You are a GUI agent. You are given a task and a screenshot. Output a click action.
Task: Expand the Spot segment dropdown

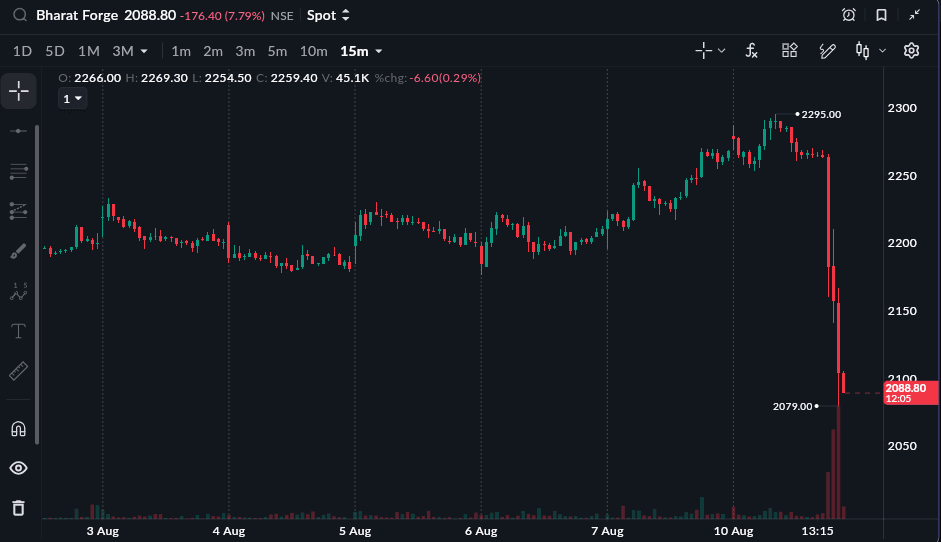pos(328,16)
